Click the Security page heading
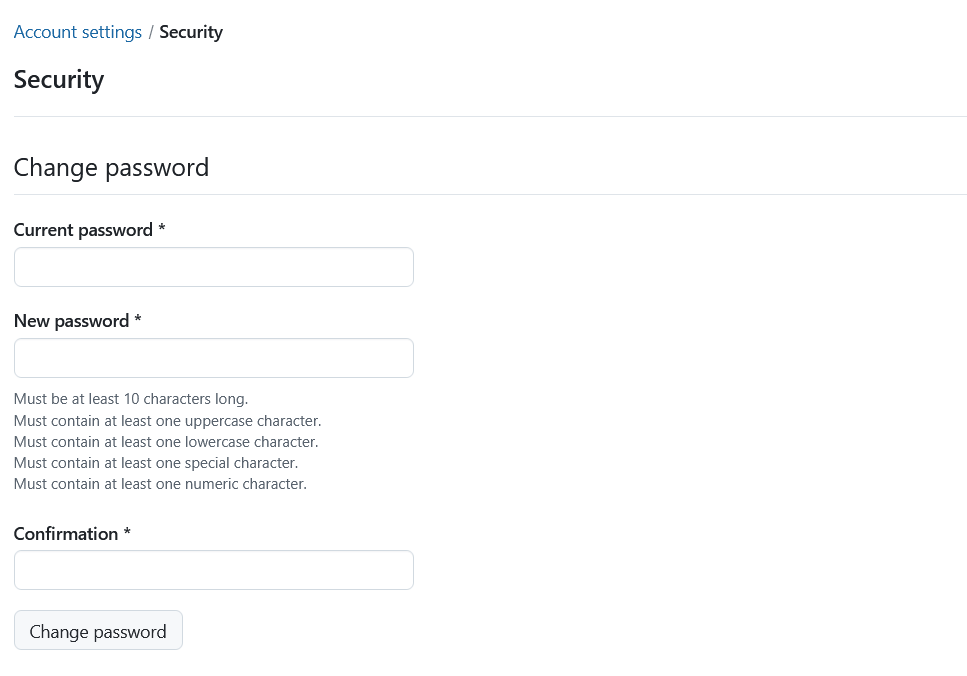Screen dimensions: 967x676 (x=59, y=80)
